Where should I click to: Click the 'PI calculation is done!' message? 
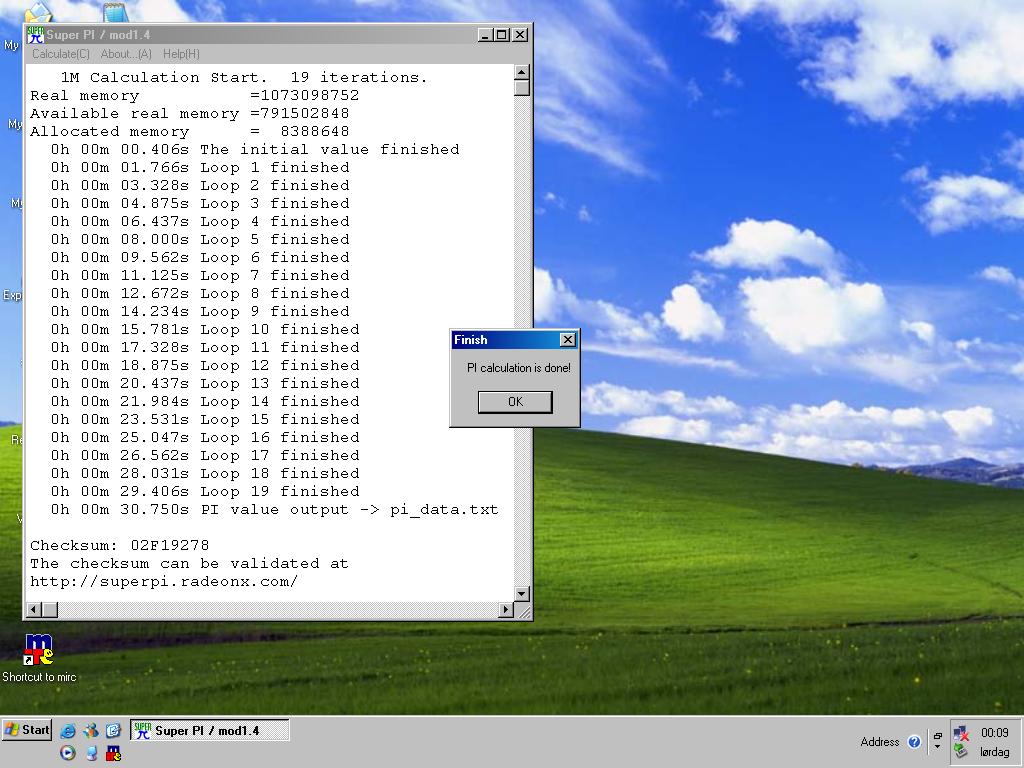coord(519,368)
